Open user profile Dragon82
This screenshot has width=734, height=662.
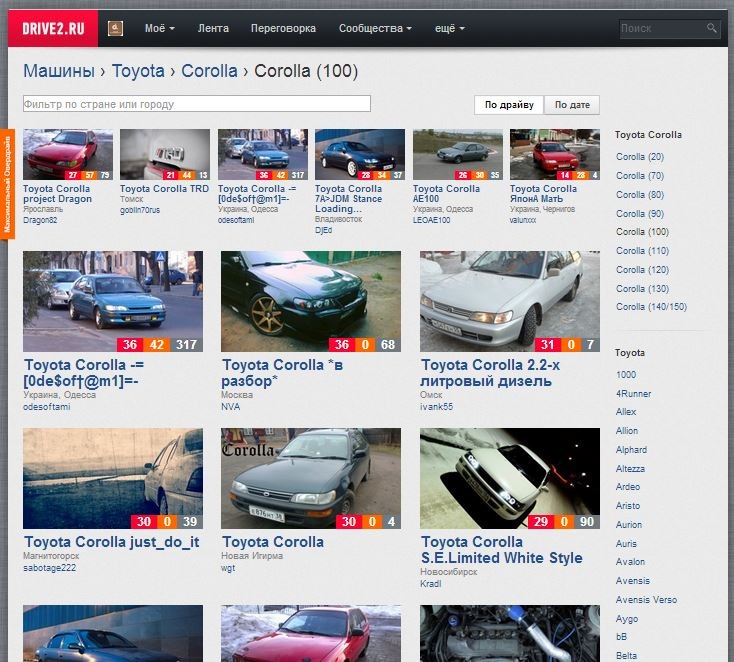tap(40, 220)
